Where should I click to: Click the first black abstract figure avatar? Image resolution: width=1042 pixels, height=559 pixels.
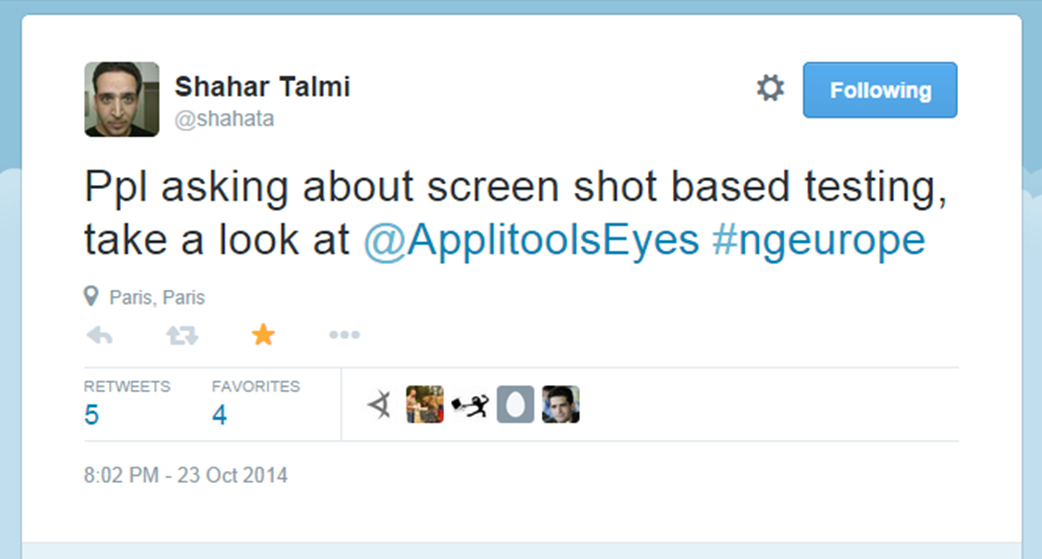[x=379, y=405]
